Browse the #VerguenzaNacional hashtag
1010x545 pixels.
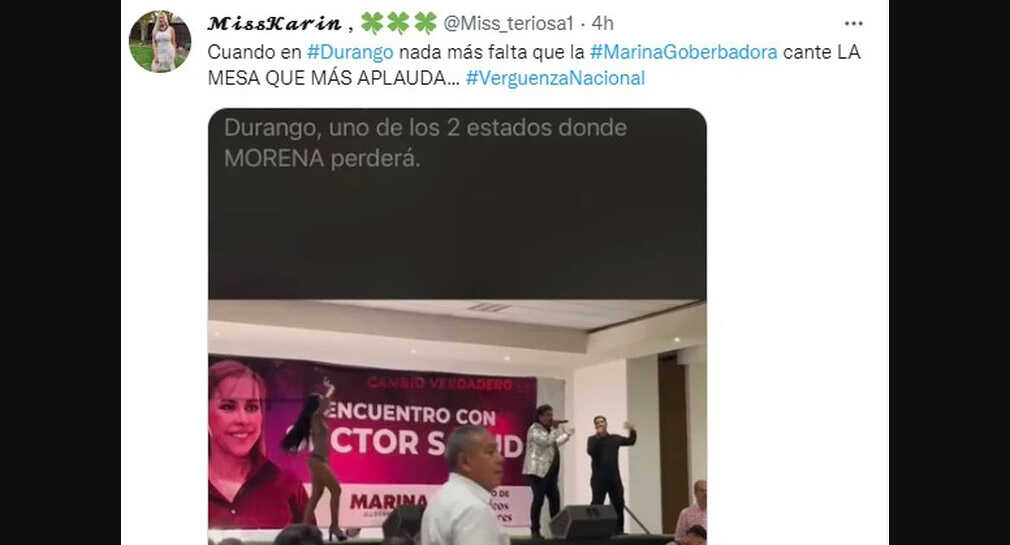point(555,78)
